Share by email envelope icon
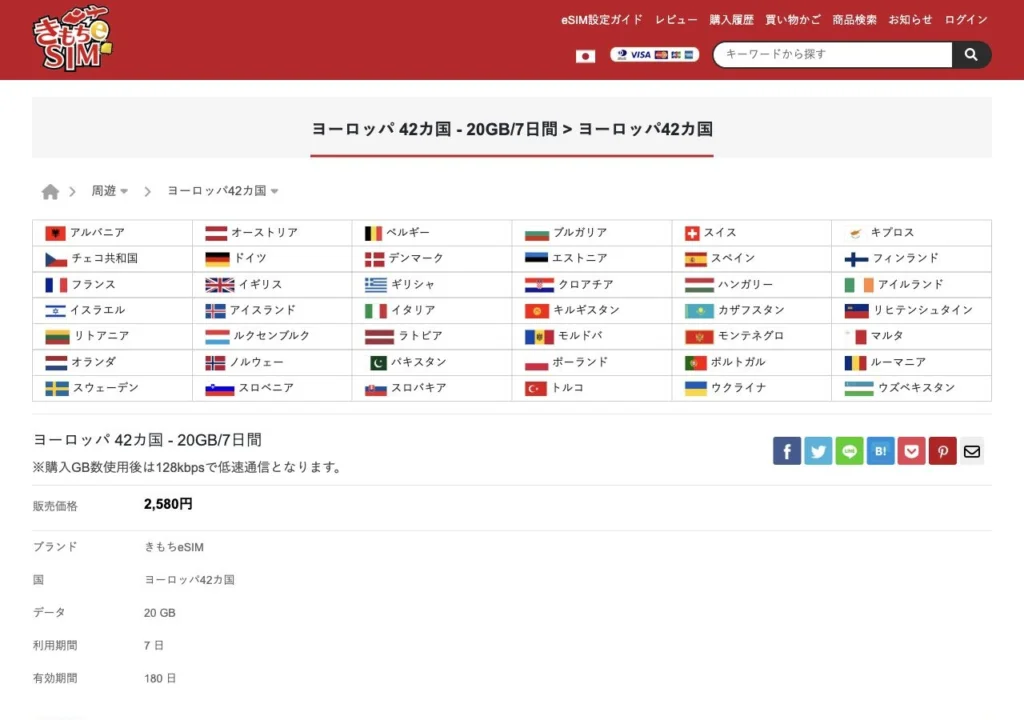 pyautogui.click(x=972, y=451)
